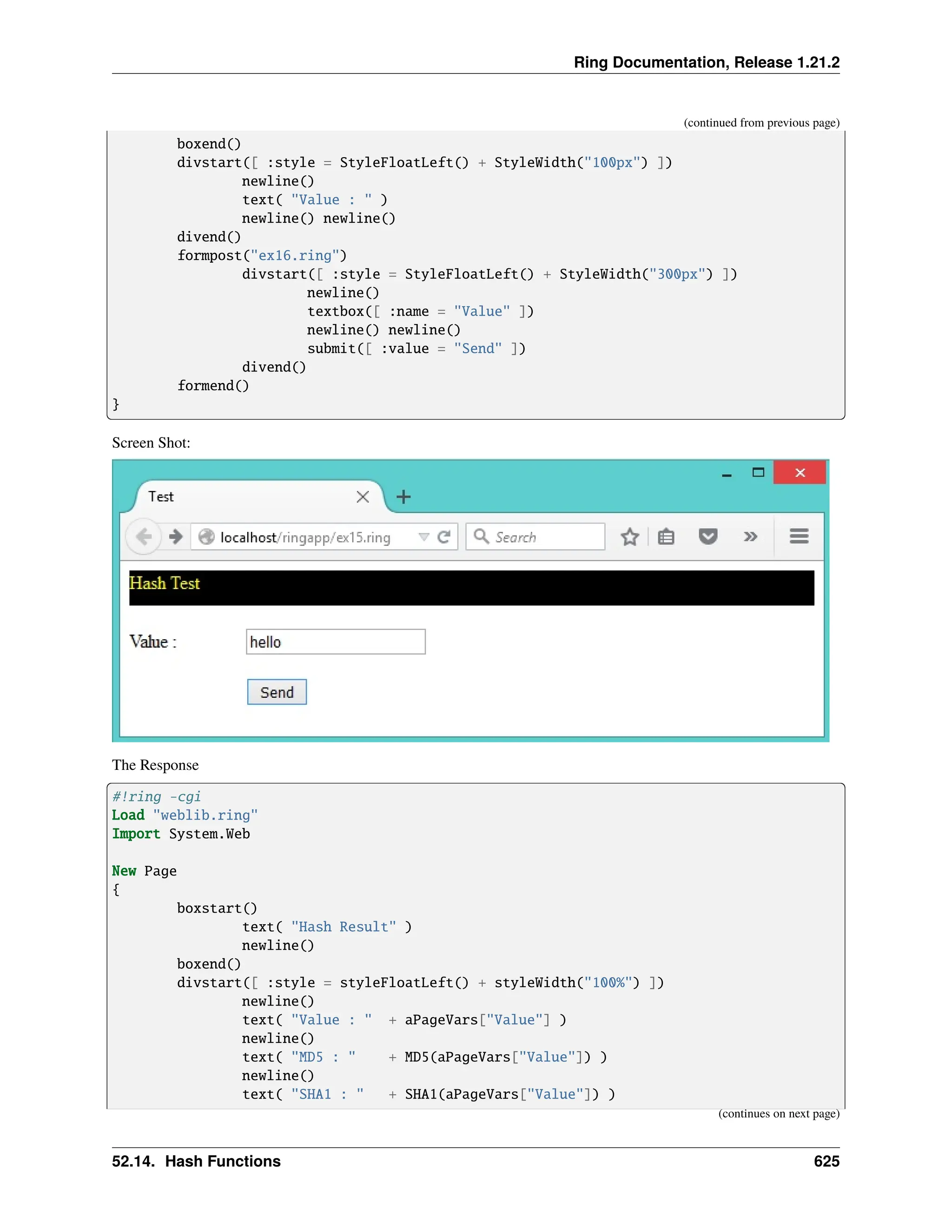Reload the page with refresh icon

(x=444, y=537)
